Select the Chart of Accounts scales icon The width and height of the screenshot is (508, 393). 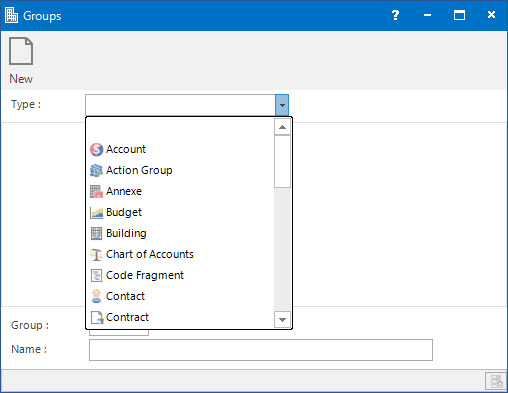tap(97, 254)
